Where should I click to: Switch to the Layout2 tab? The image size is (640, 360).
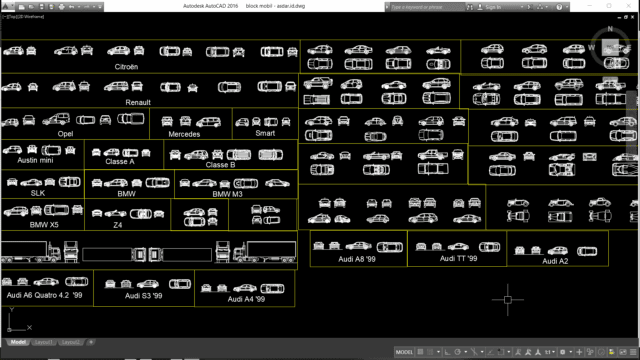(x=71, y=342)
